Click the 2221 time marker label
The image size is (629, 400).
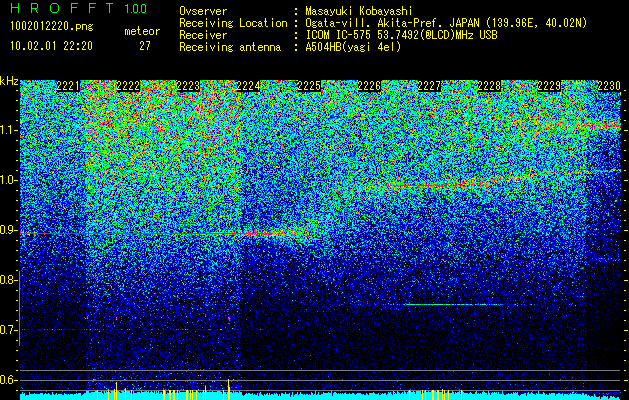(68, 86)
